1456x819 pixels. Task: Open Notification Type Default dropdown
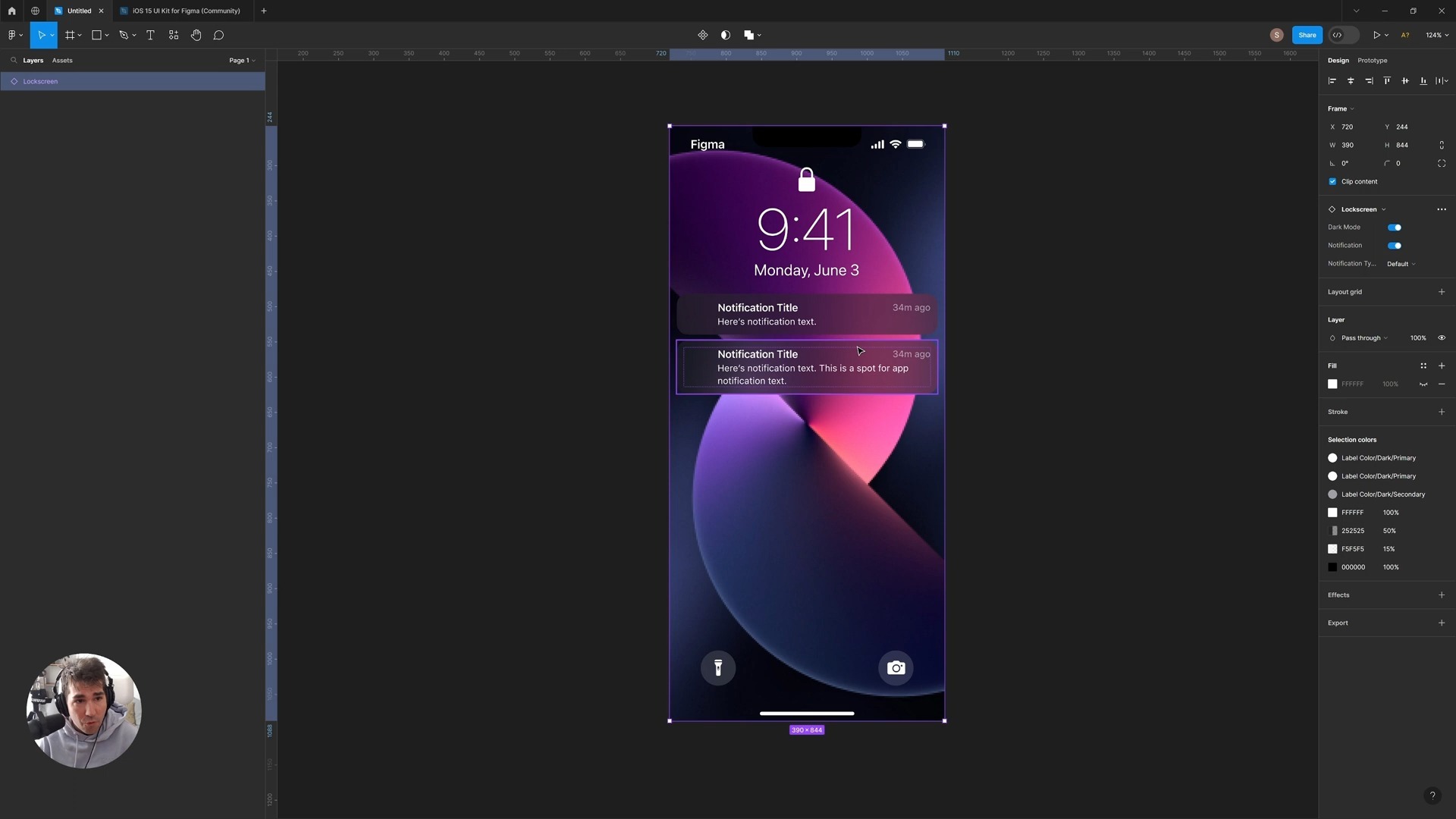[1401, 264]
